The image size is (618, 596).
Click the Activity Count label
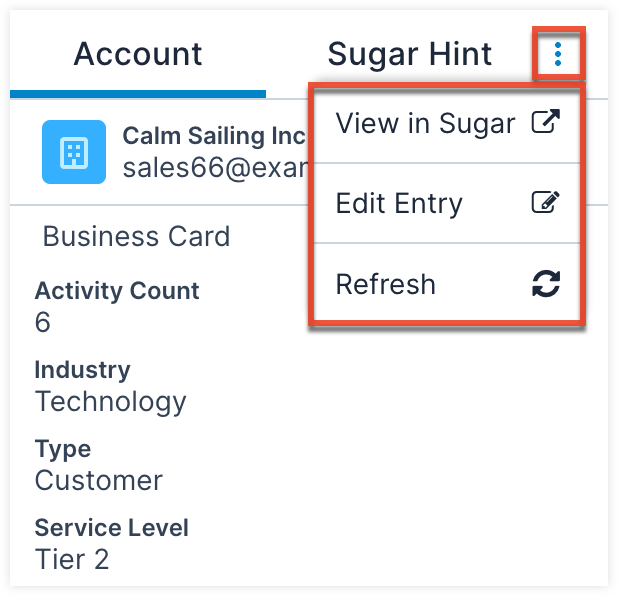pyautogui.click(x=117, y=291)
